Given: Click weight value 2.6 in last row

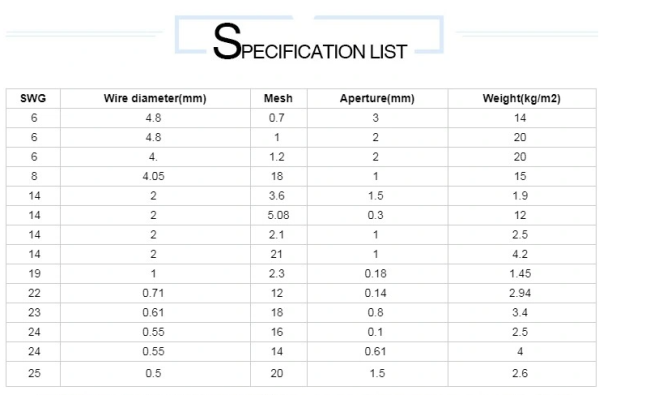Looking at the screenshot, I should coord(520,373).
